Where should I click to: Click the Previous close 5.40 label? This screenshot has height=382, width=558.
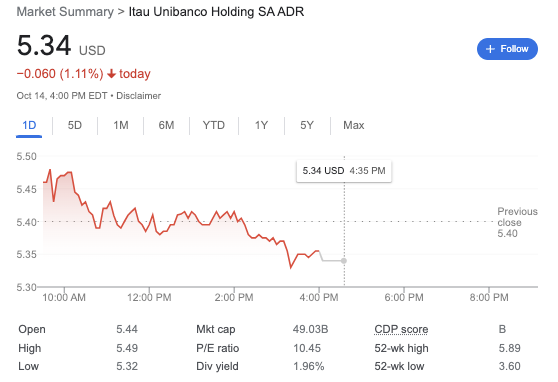517,222
